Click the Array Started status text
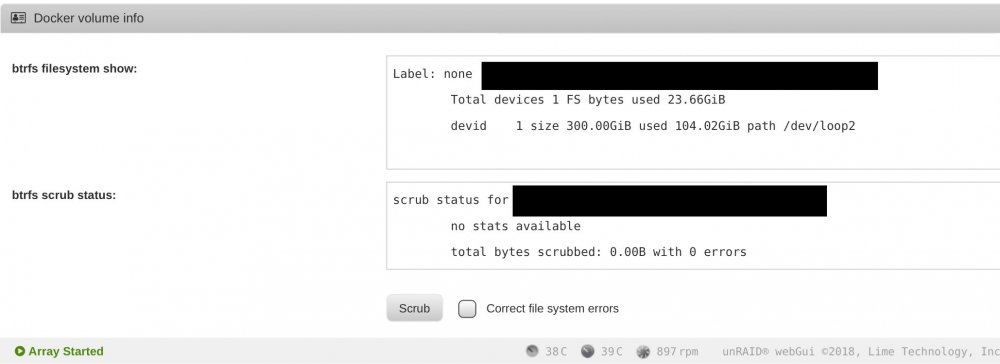Image resolution: width=1000 pixels, height=364 pixels. click(66, 351)
